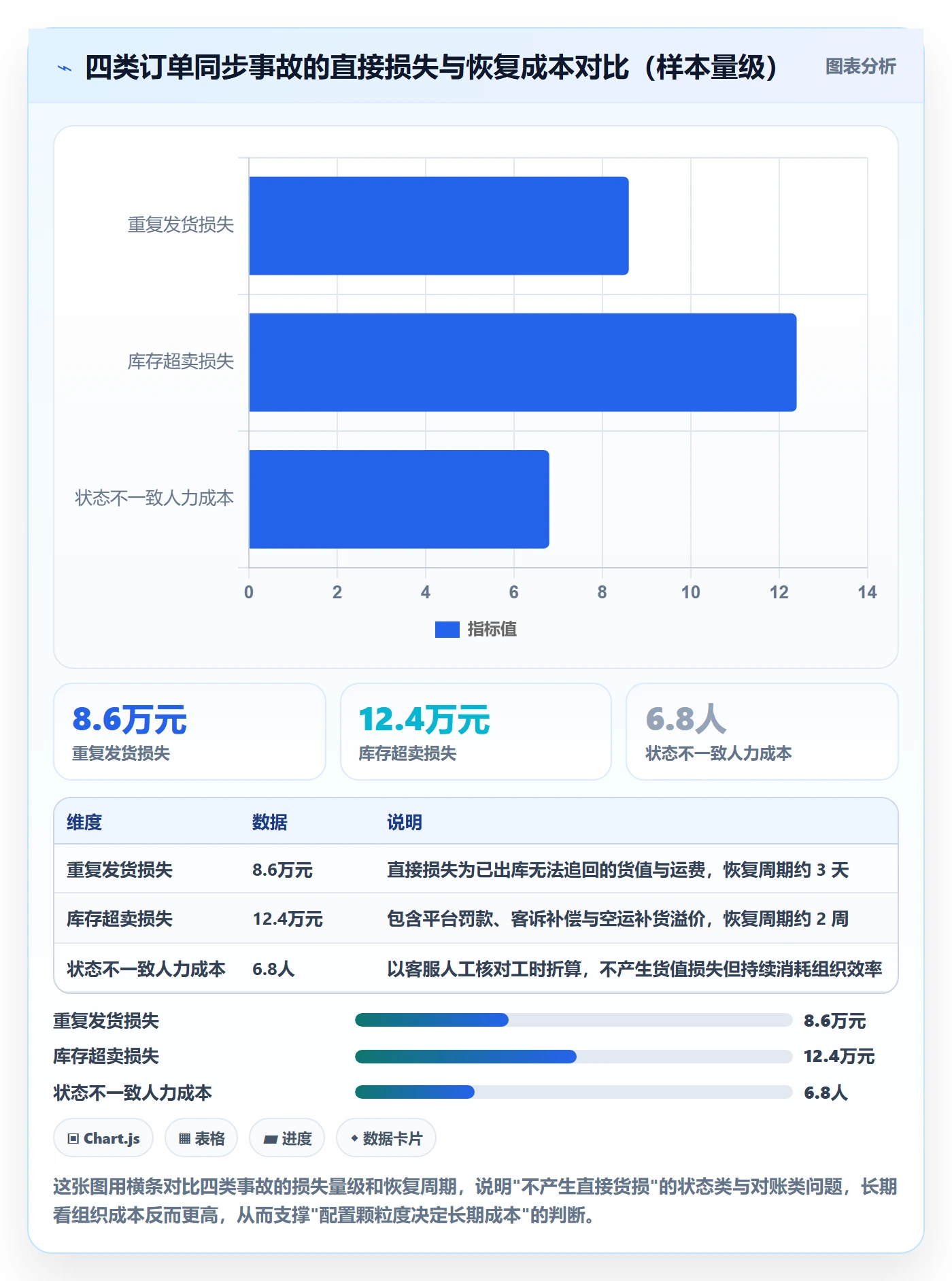Click the 维度 table column header
Image resolution: width=952 pixels, height=1281 pixels.
coord(84,822)
